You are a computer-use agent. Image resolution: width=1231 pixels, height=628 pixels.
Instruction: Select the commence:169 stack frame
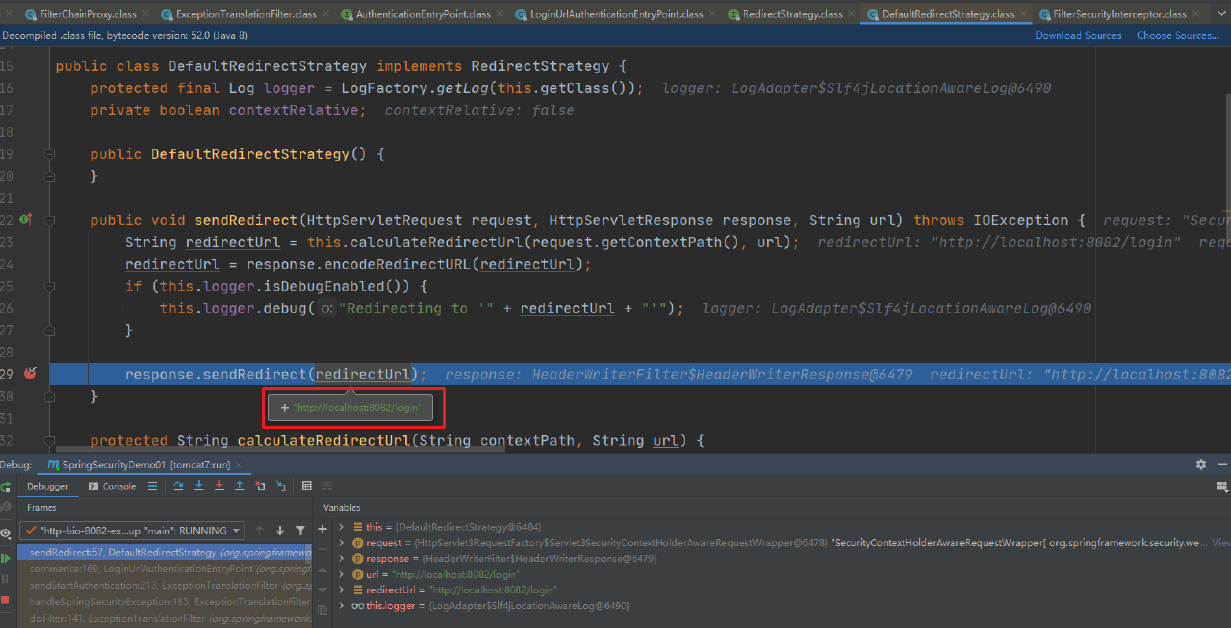165,568
